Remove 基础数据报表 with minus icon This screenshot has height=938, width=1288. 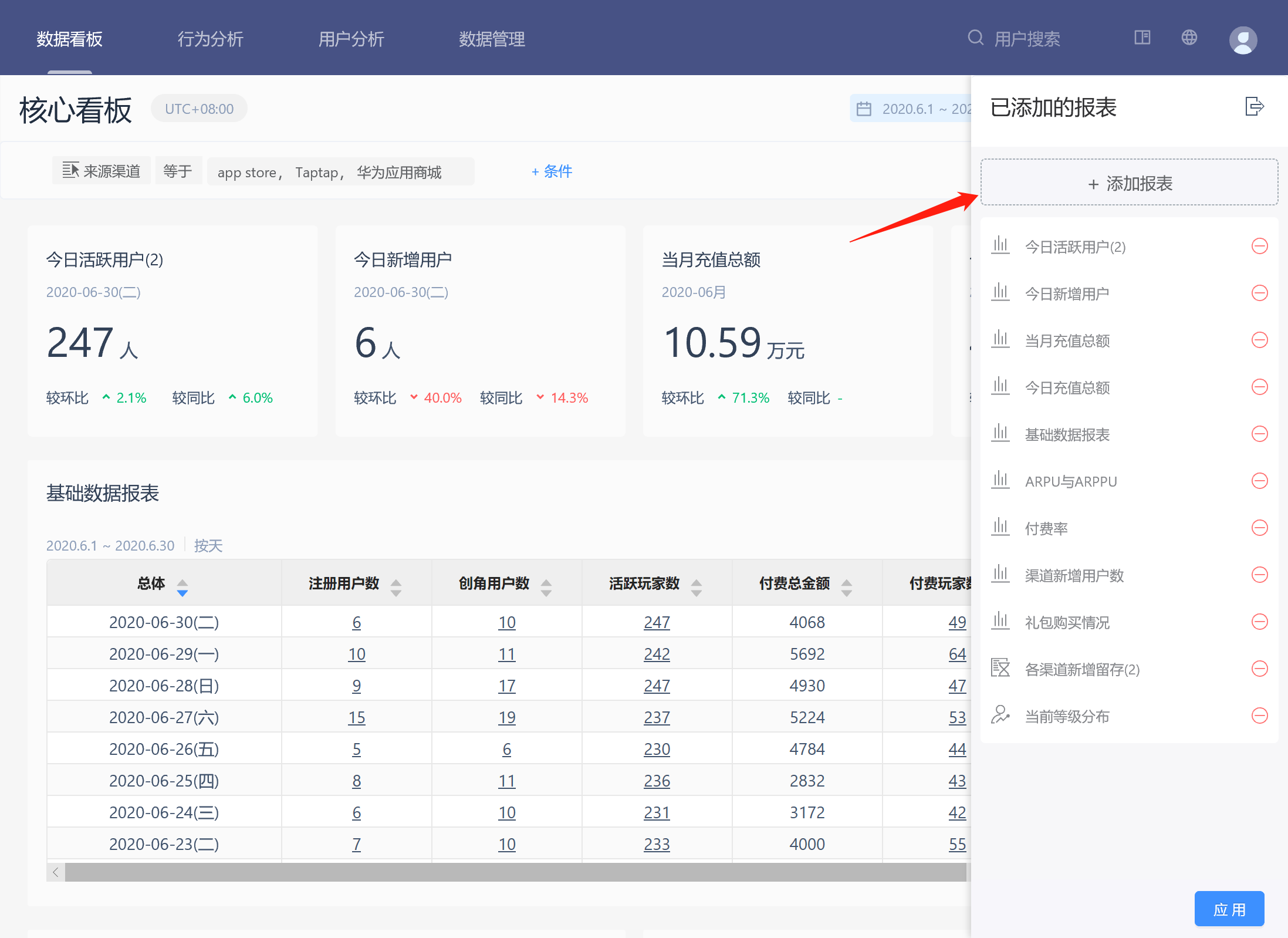(x=1259, y=434)
